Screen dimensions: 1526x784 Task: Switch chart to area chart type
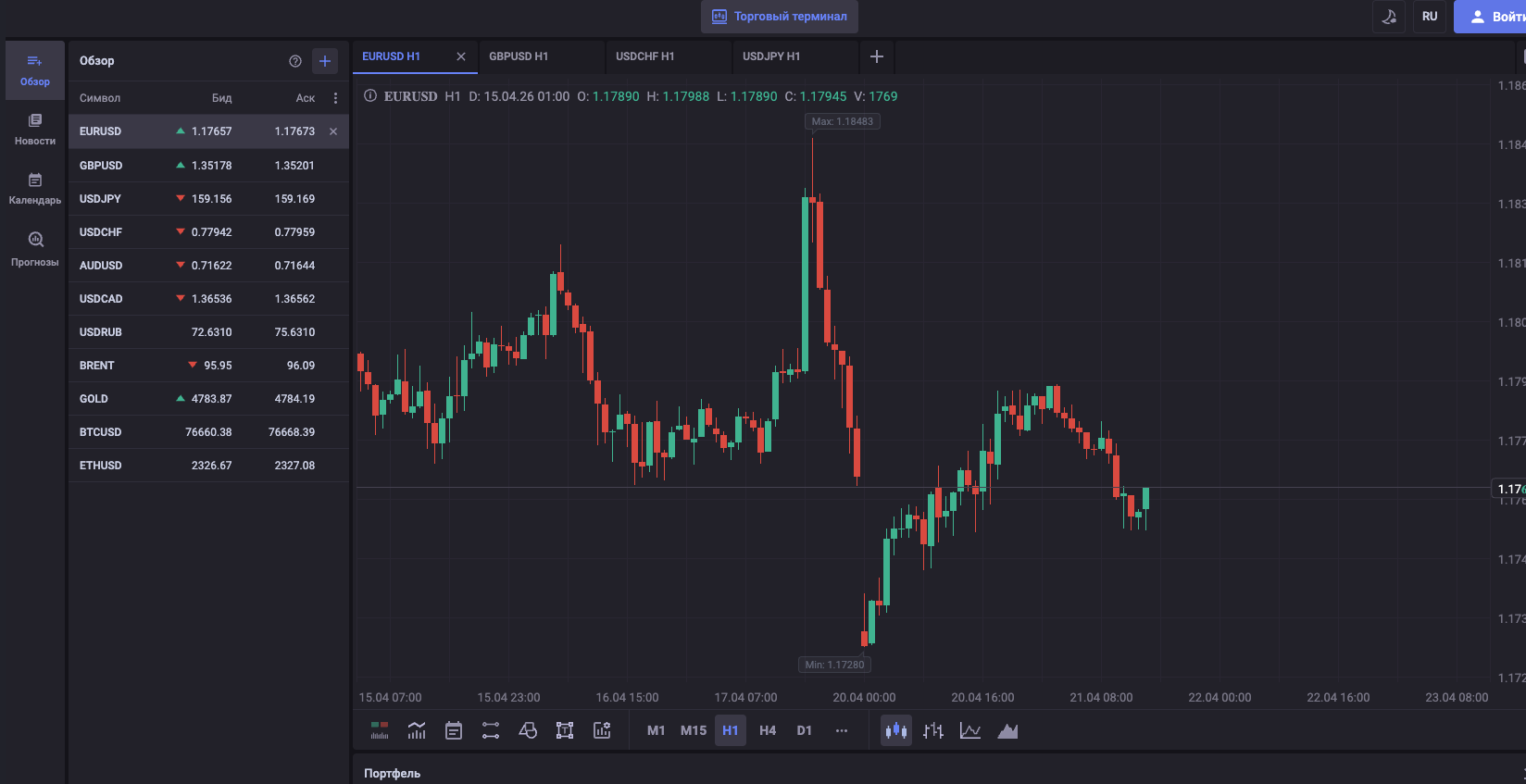(1007, 730)
